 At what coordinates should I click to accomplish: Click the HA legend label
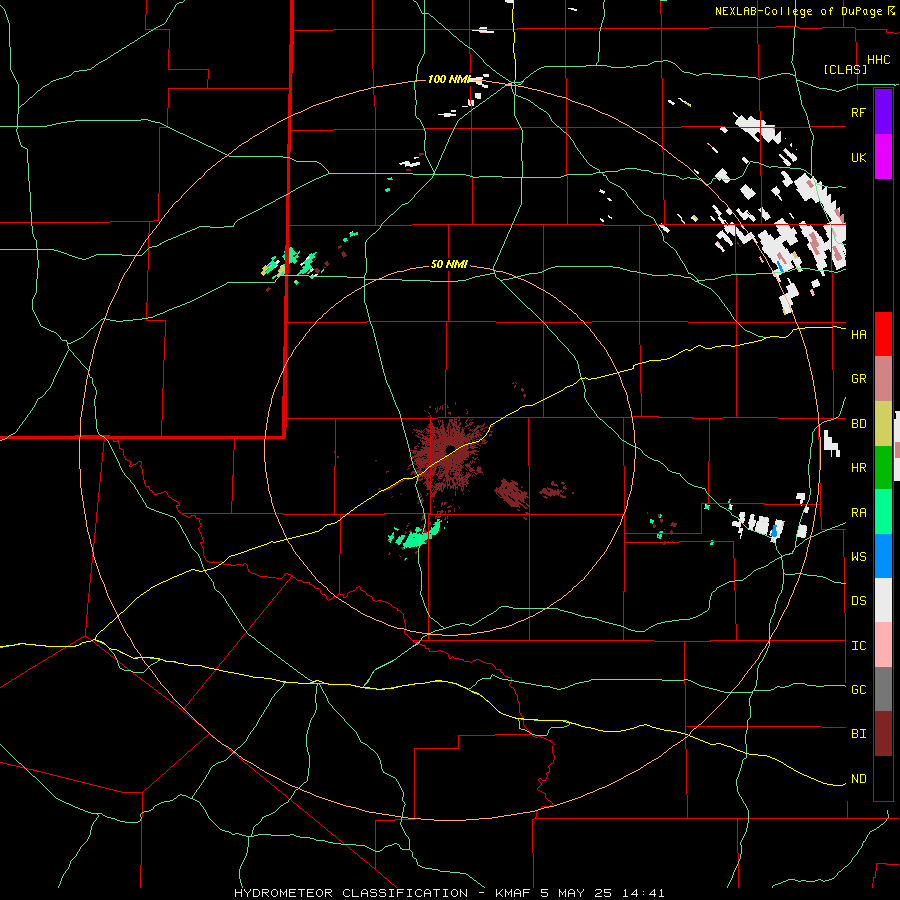pyautogui.click(x=858, y=335)
